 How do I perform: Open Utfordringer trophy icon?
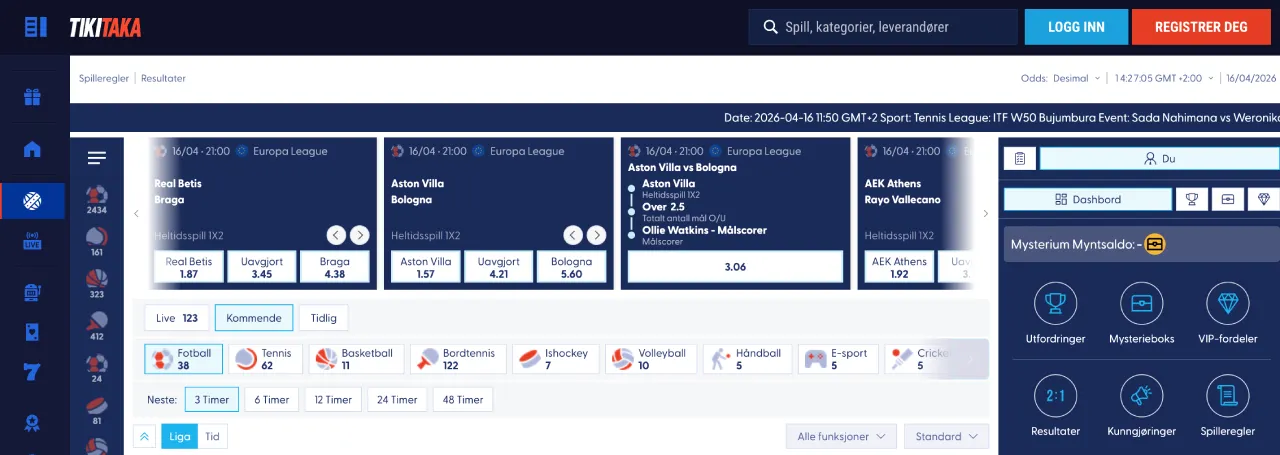coord(1055,304)
